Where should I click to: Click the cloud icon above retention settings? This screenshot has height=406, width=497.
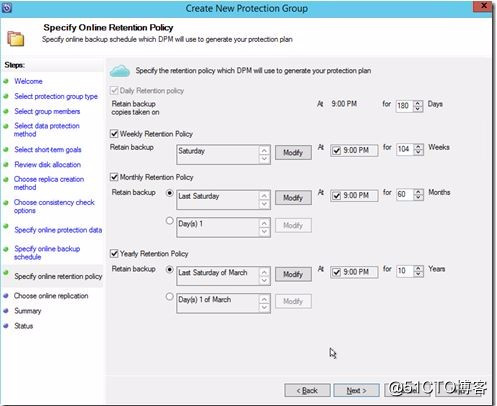pos(120,71)
